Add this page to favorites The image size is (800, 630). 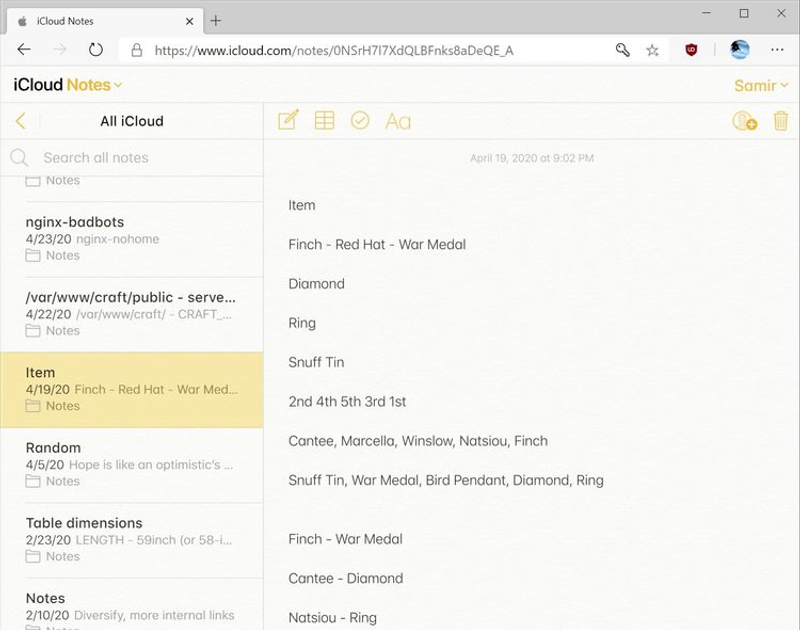tap(652, 50)
